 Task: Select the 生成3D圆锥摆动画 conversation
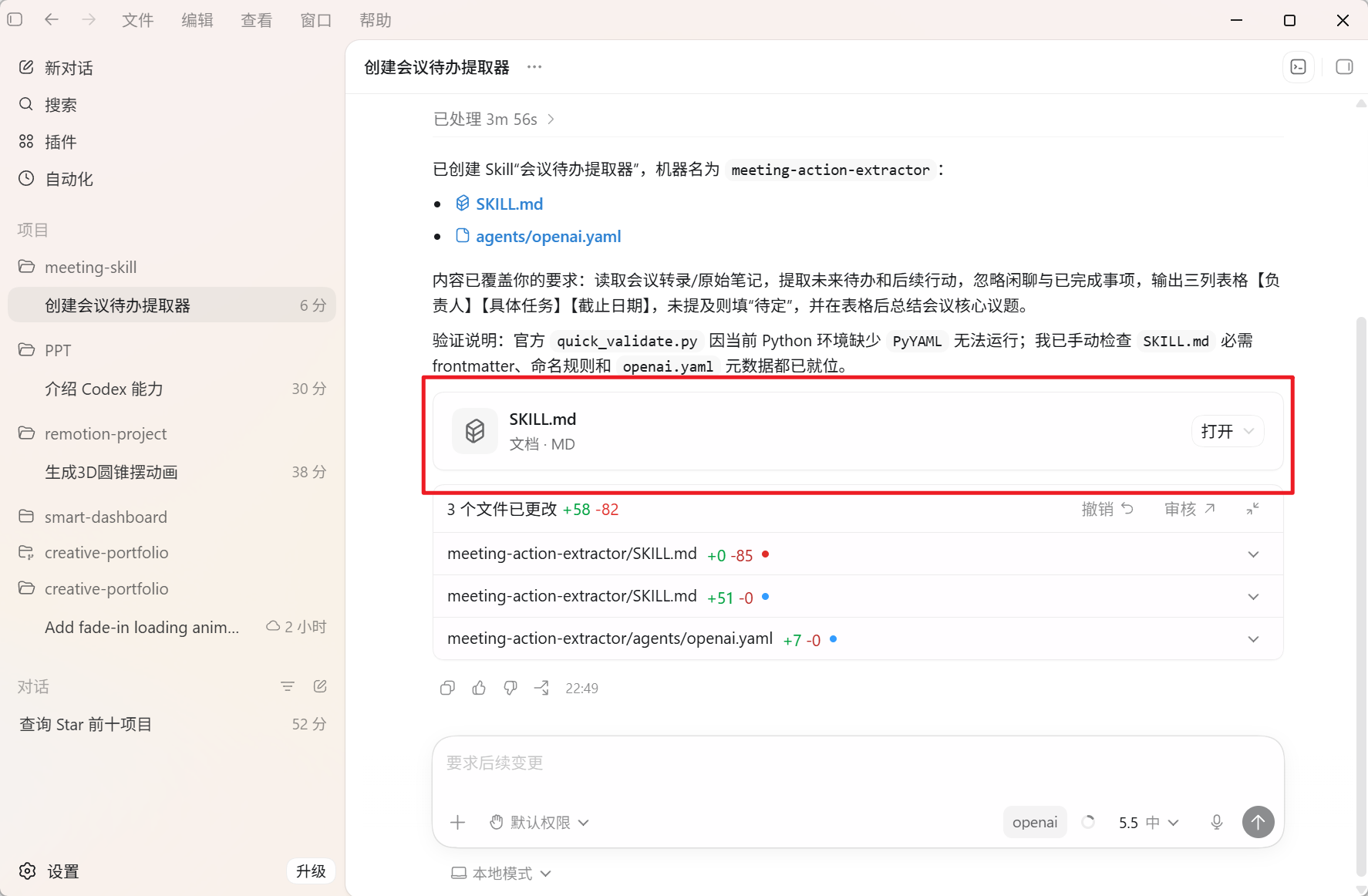coord(172,472)
